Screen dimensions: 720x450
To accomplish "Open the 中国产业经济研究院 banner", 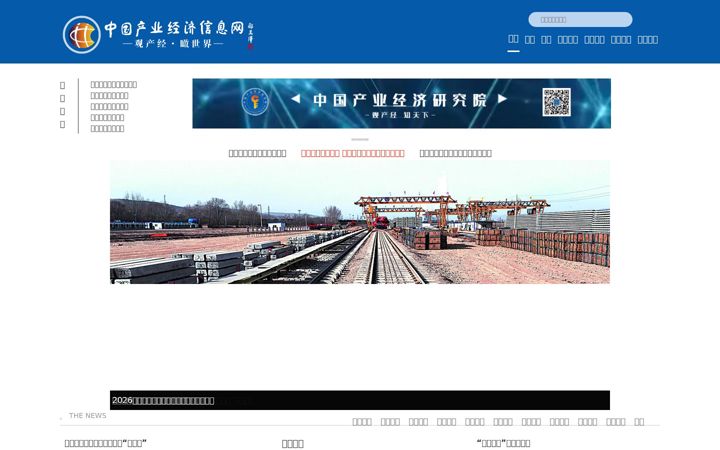I will (401, 103).
